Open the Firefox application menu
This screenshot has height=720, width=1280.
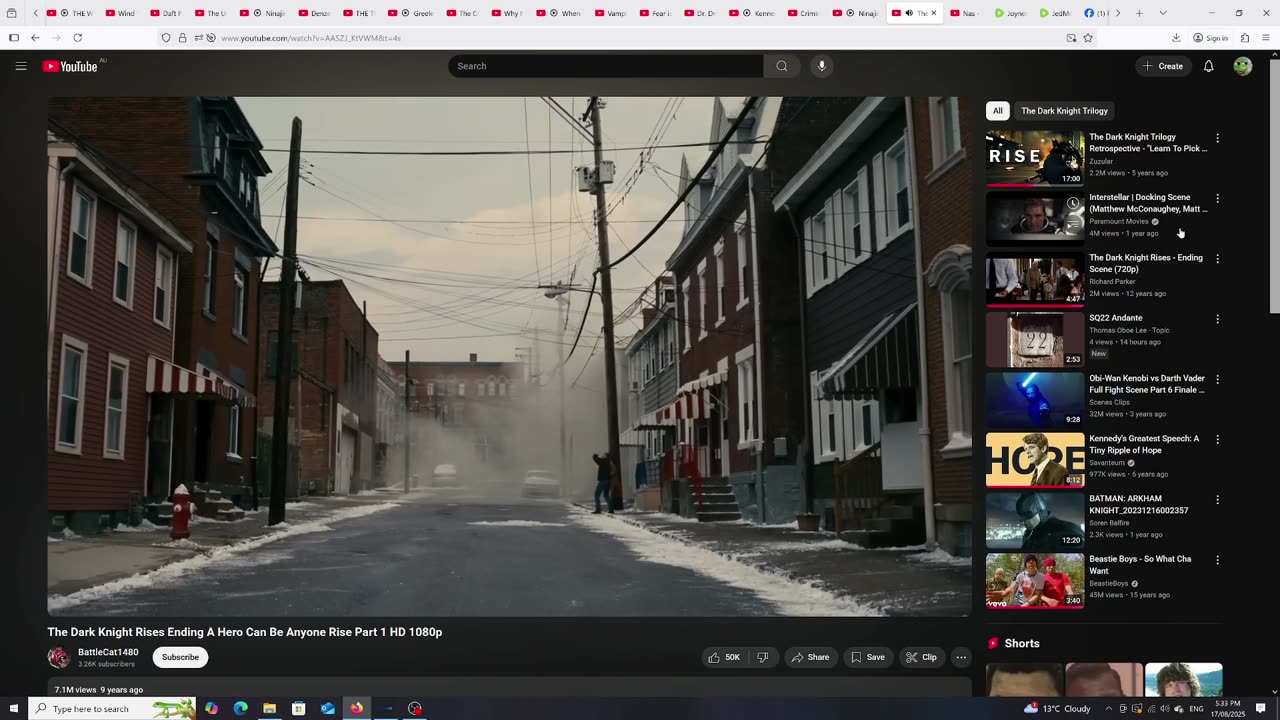click(1266, 38)
